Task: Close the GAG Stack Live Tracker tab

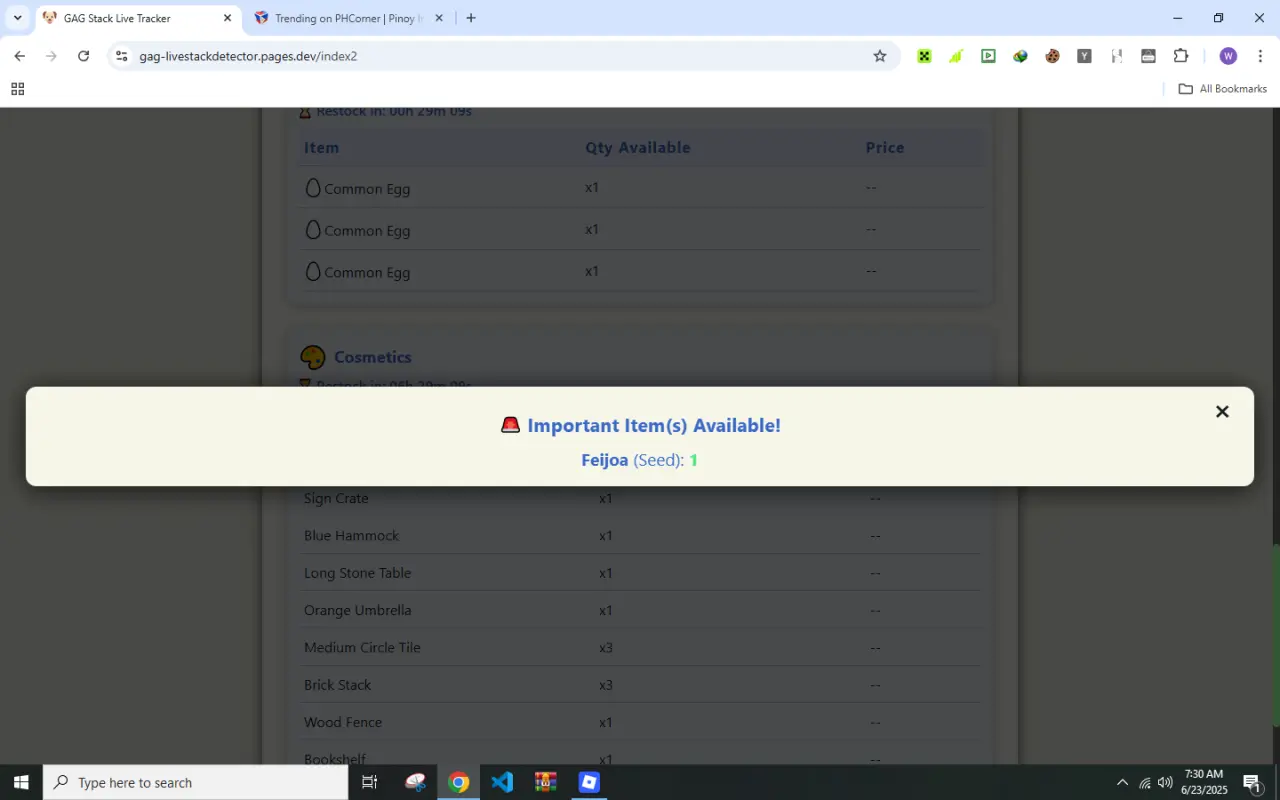Action: point(227,18)
